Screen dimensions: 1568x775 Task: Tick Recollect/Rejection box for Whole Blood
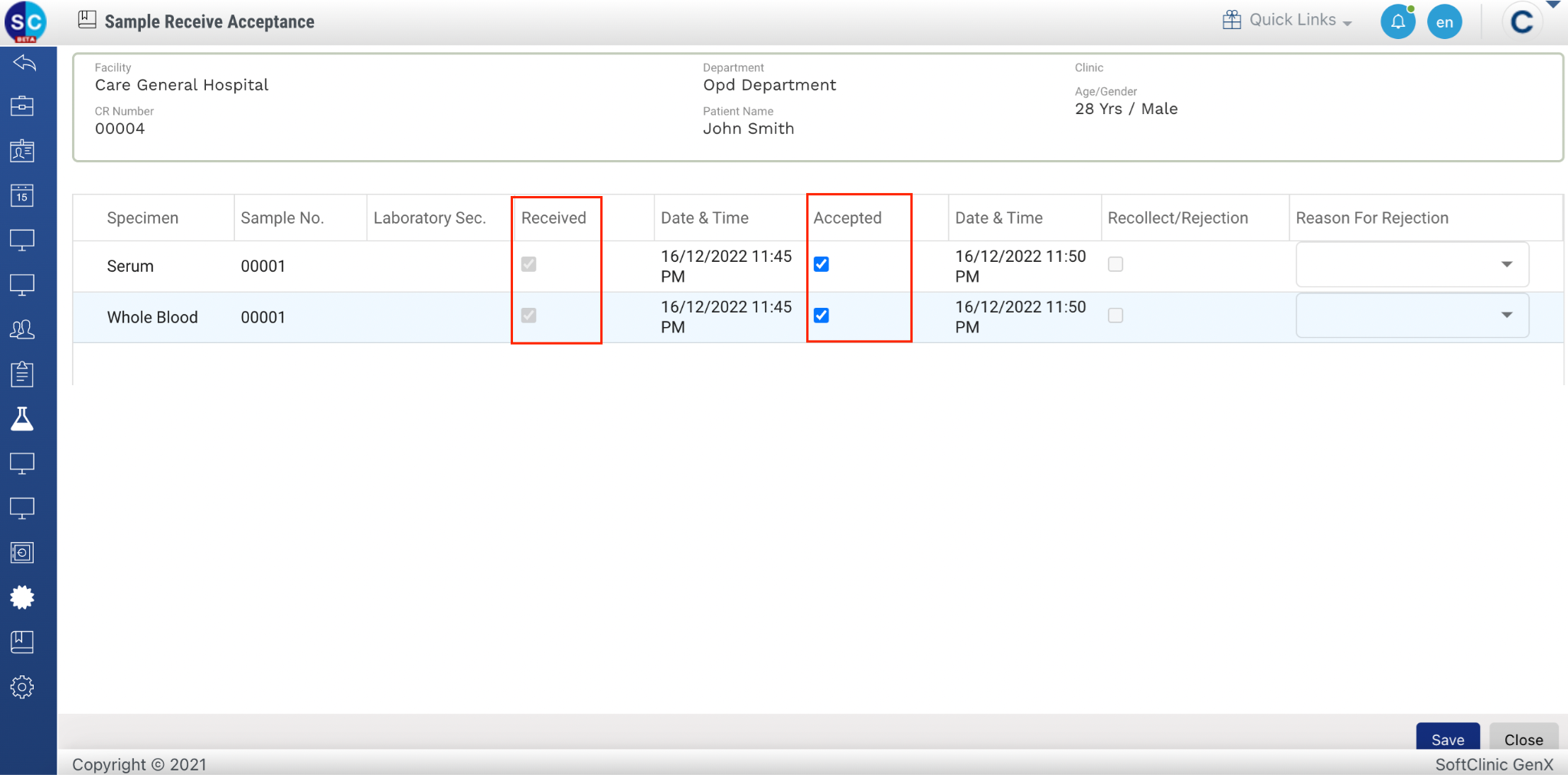pos(1116,316)
